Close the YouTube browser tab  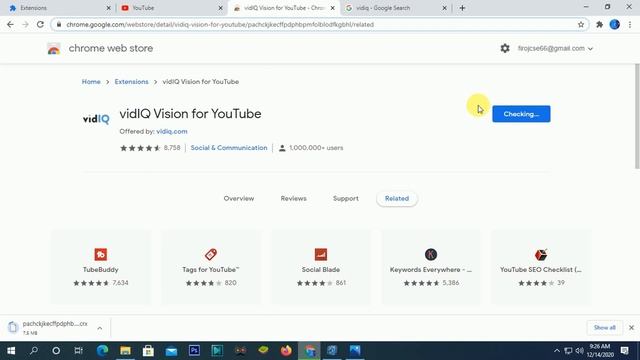point(220,8)
